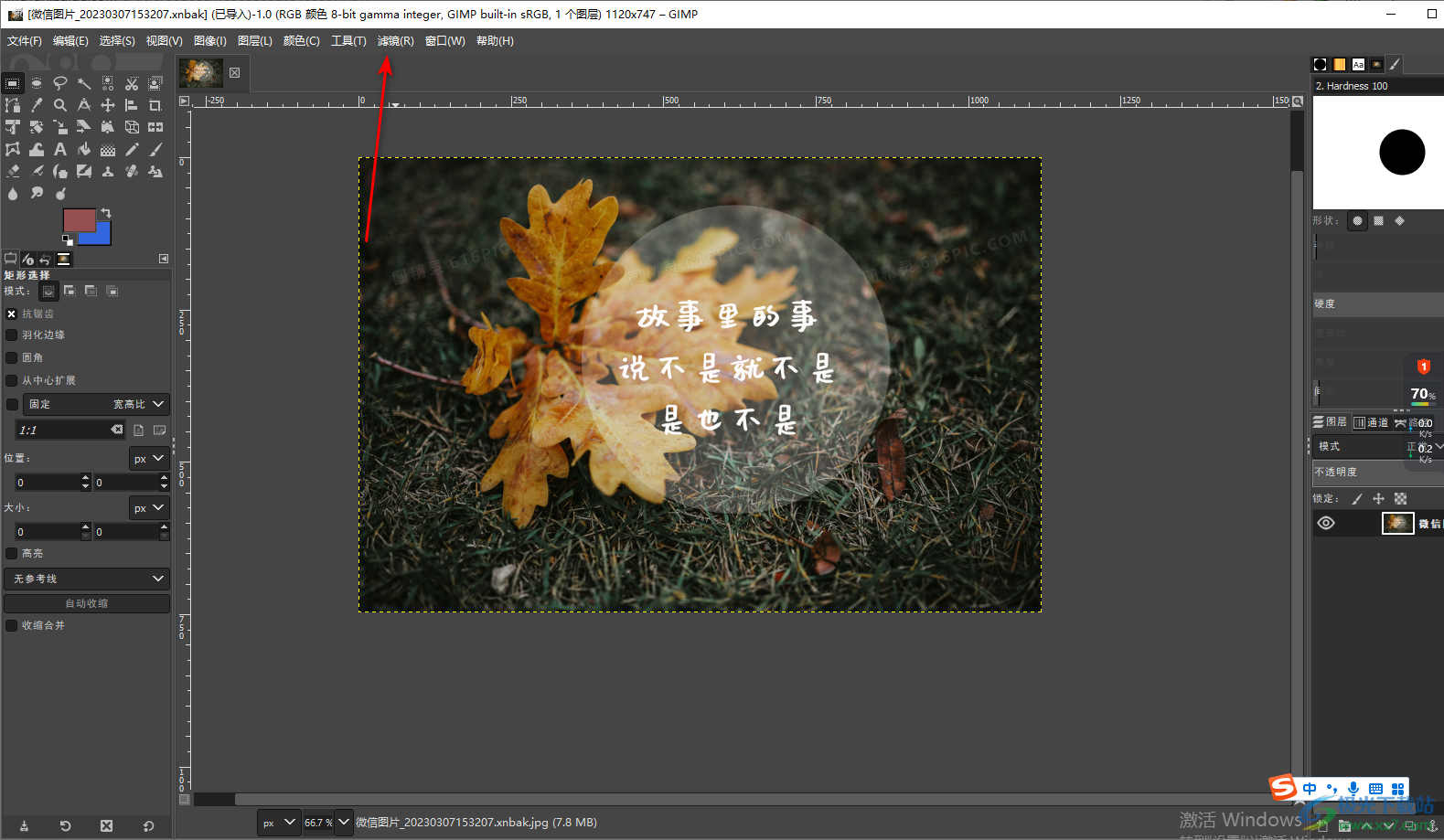The width and height of the screenshot is (1444, 840).
Task: Select the Heal bandage tool
Action: pos(132,171)
